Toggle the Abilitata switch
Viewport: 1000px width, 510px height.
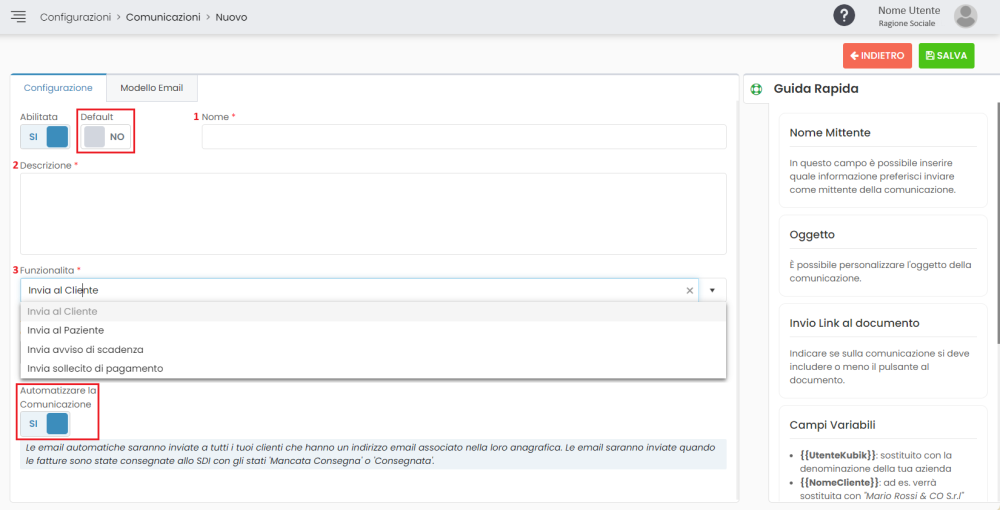pos(46,137)
